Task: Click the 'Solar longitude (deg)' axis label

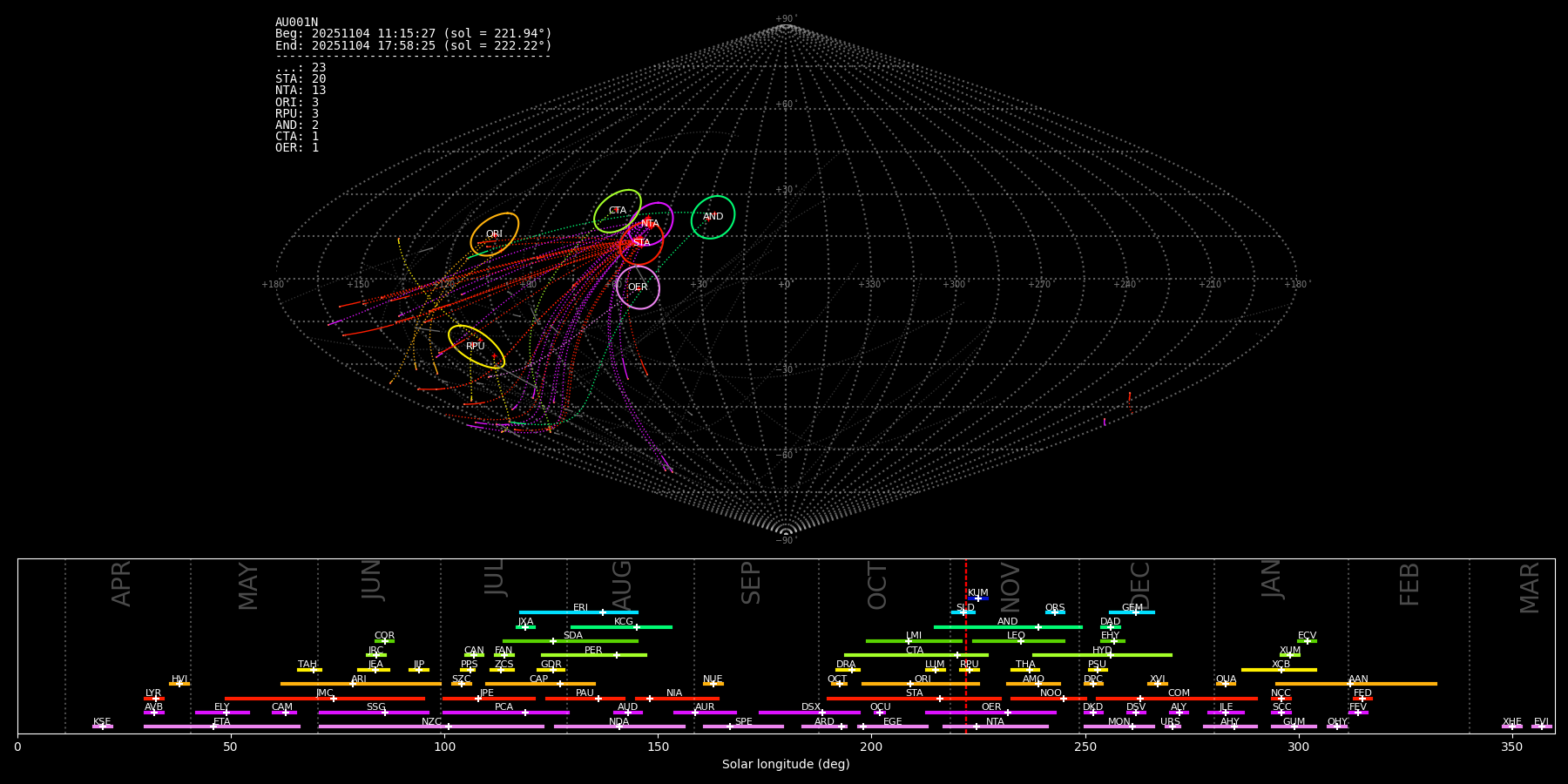Action: (786, 765)
